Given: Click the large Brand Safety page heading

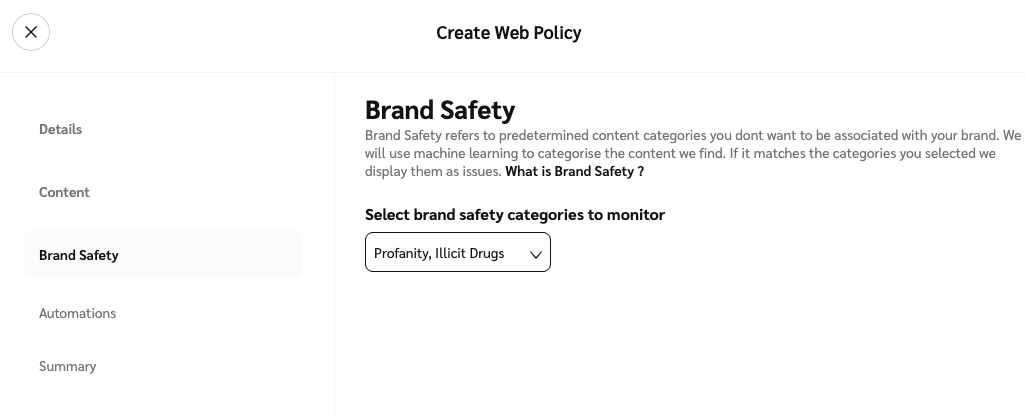Looking at the screenshot, I should click(440, 109).
